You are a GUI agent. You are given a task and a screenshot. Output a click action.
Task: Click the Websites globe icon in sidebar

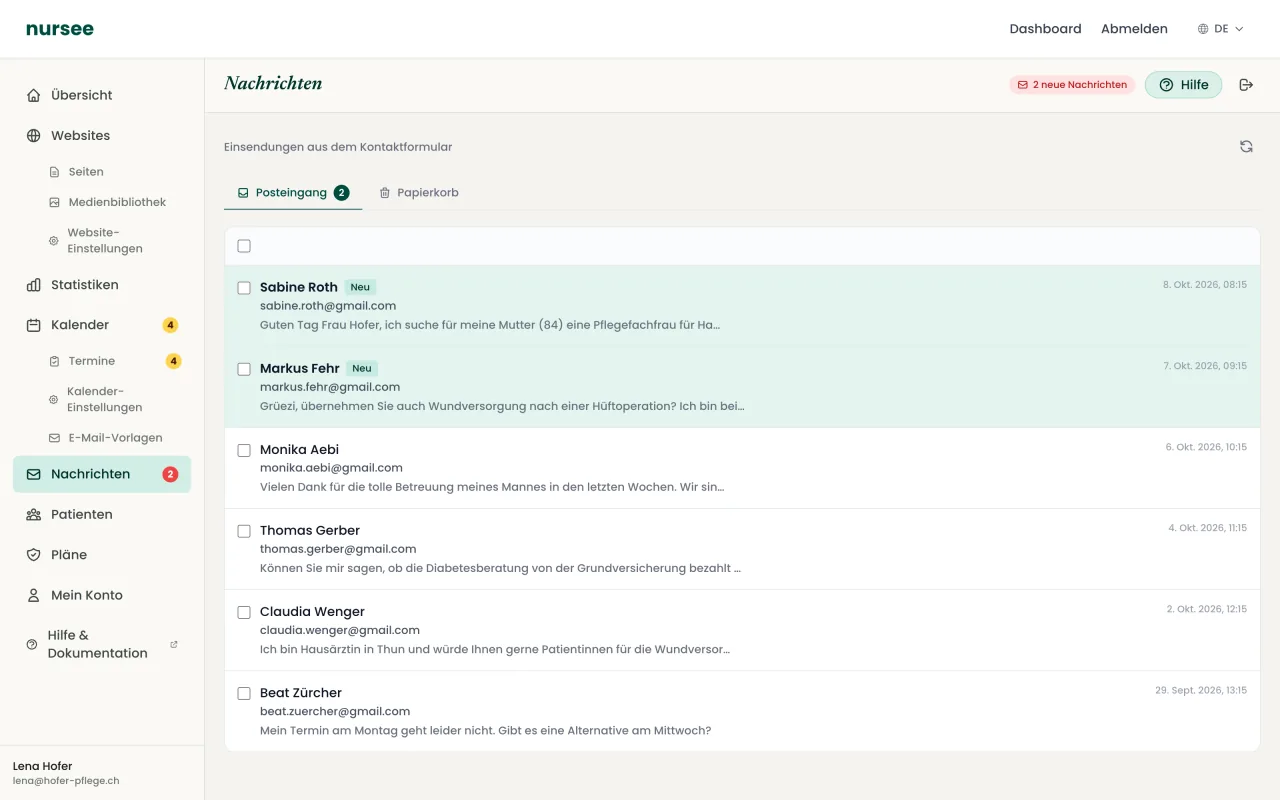click(34, 136)
